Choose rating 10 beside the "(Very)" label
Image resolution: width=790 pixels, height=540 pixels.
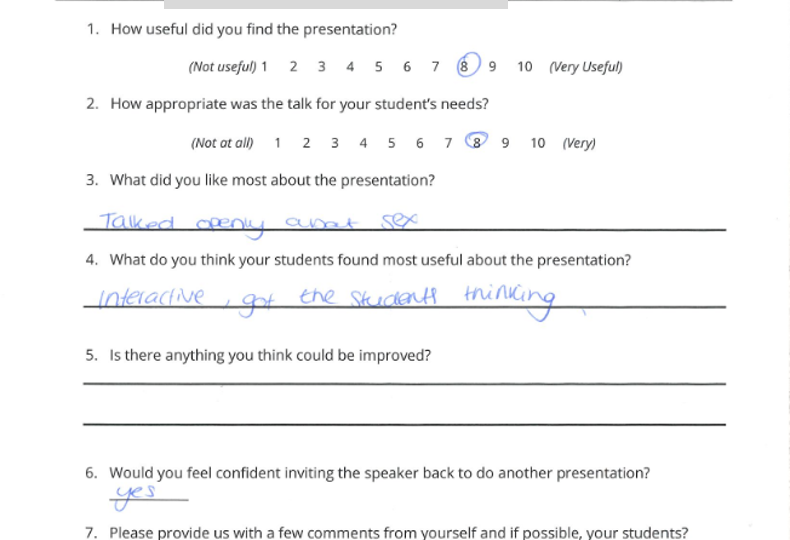(x=538, y=143)
